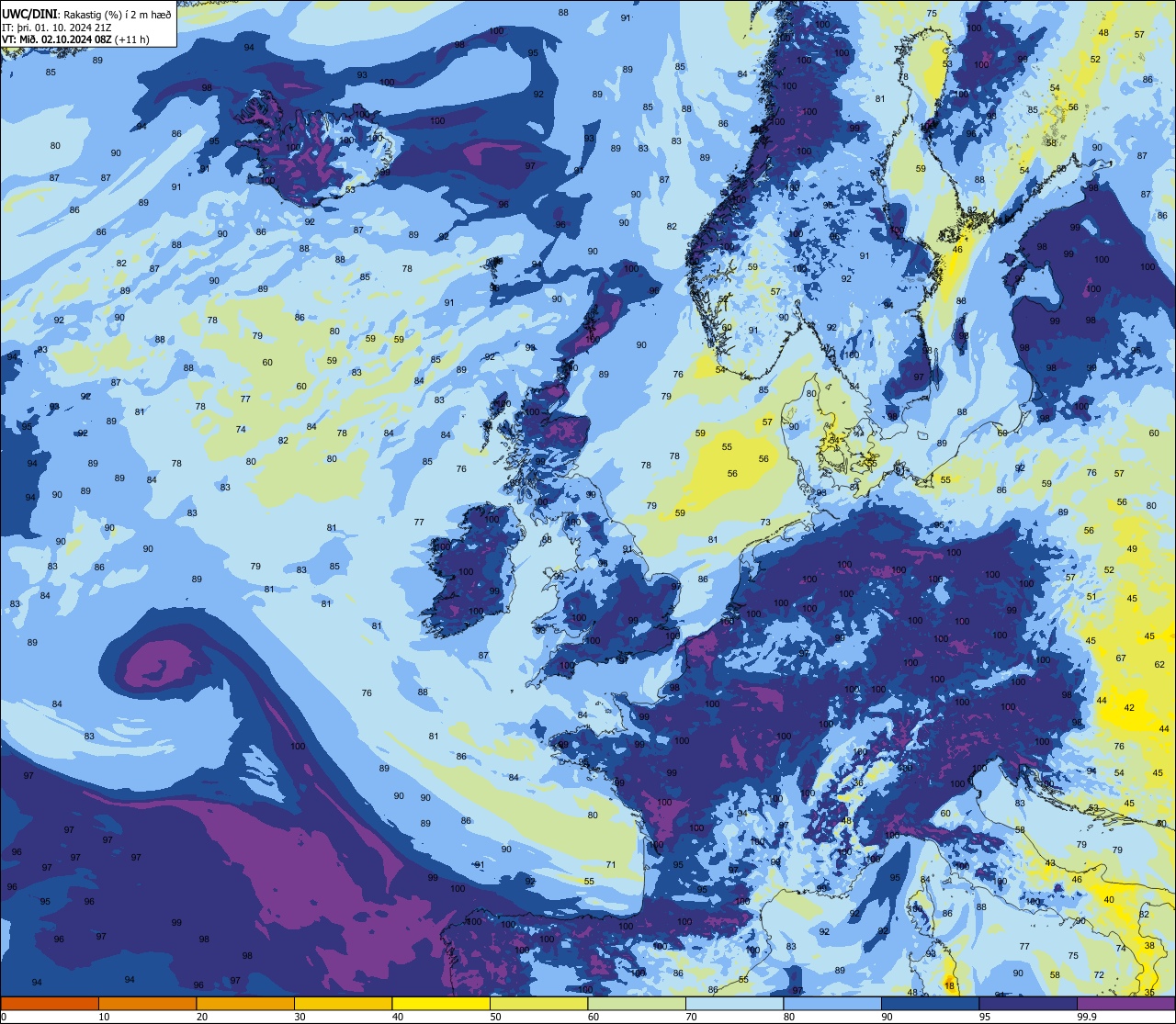Image resolution: width=1176 pixels, height=1024 pixels.
Task: Click the legend tick label "20"
Action: pos(202,1017)
